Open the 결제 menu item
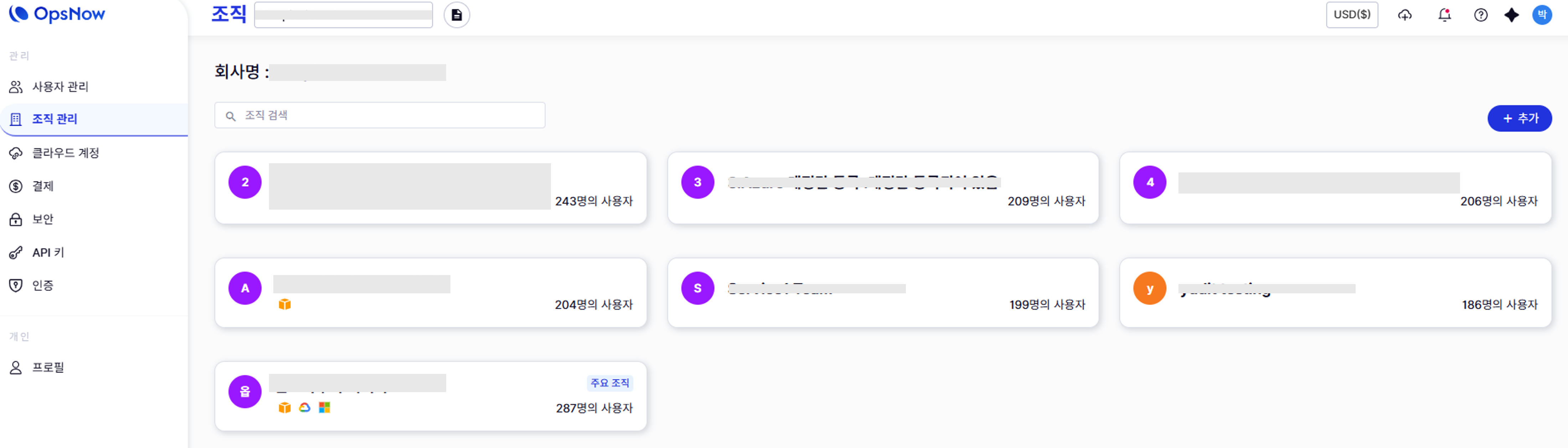1568x448 pixels. point(43,186)
